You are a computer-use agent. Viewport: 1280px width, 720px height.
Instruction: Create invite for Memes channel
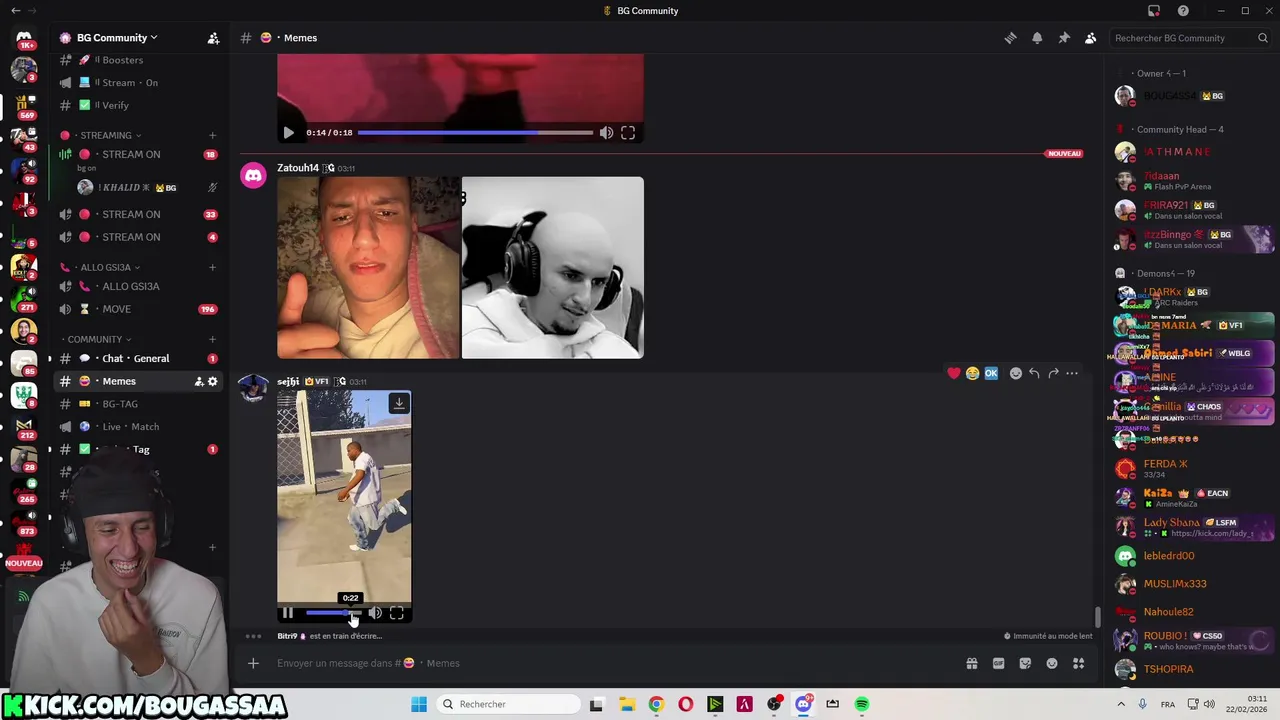[198, 381]
